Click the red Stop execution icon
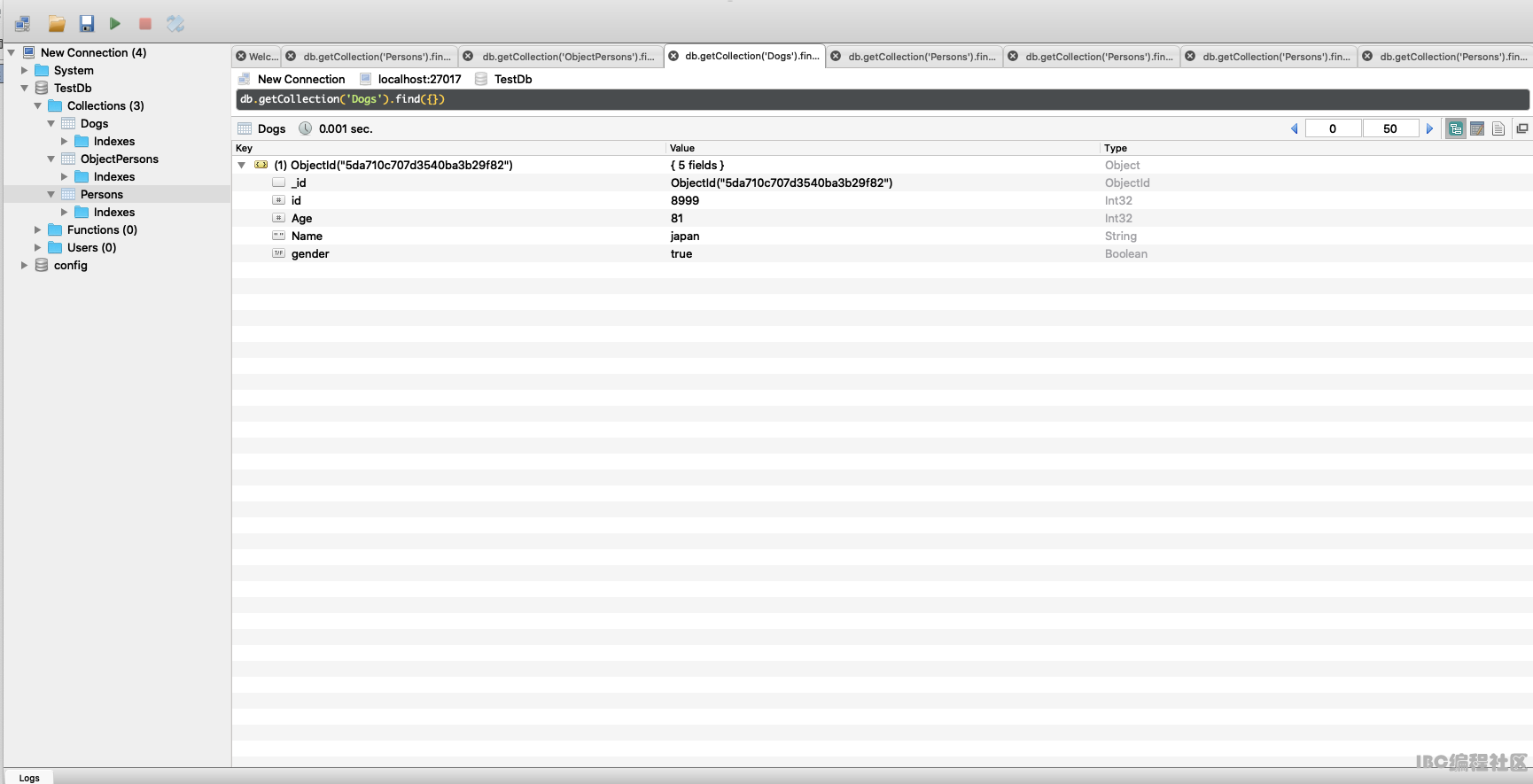Viewport: 1533px width, 784px height. click(x=145, y=24)
